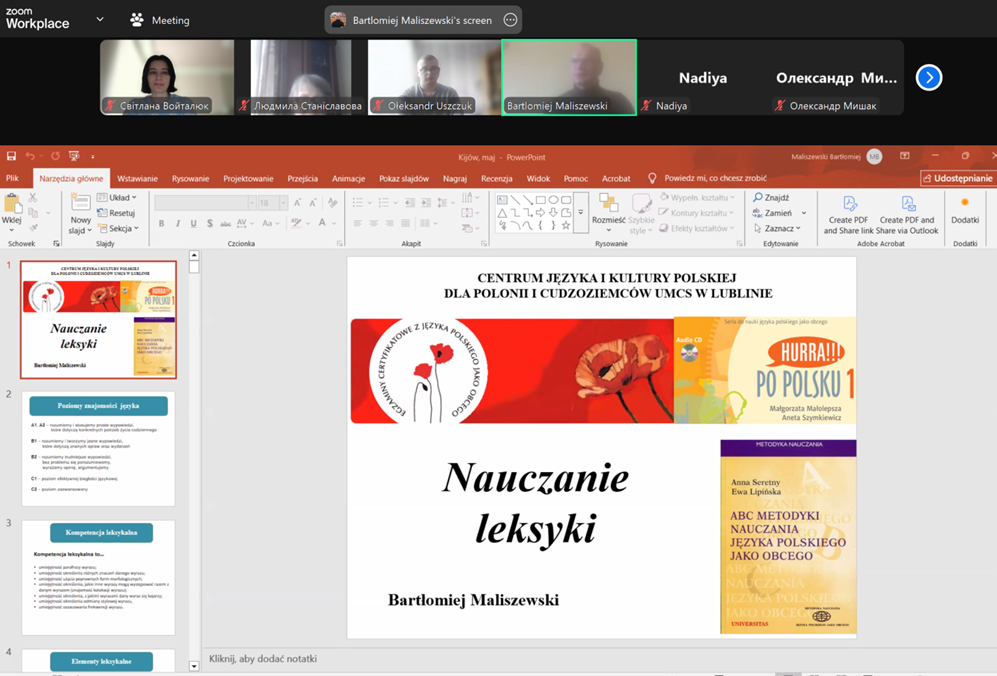Expand the Układ layout dropdown
Screen dimensions: 997x676
coord(117,198)
